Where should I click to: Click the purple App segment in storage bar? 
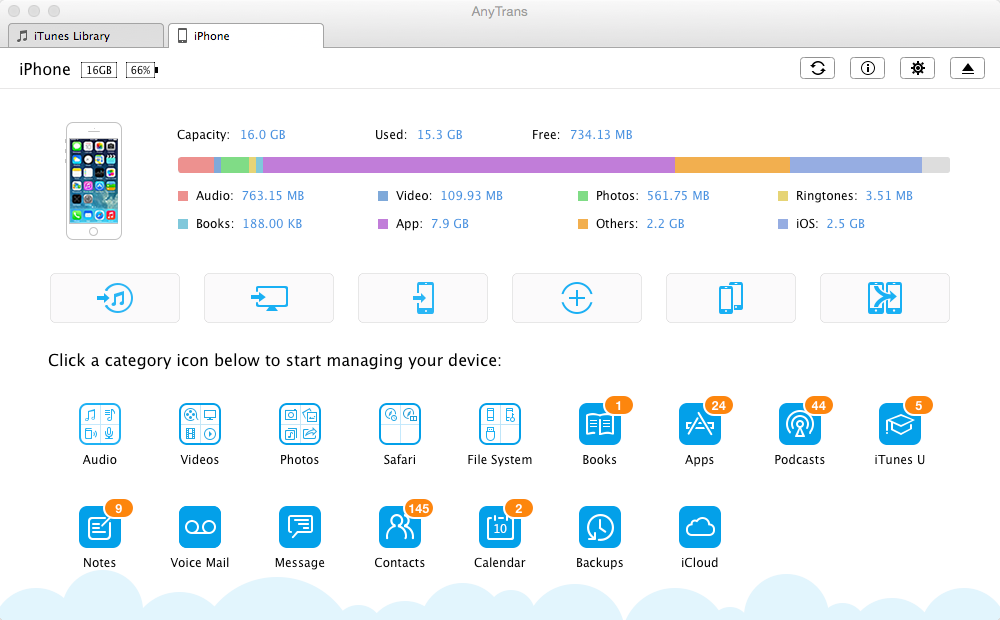coord(468,165)
